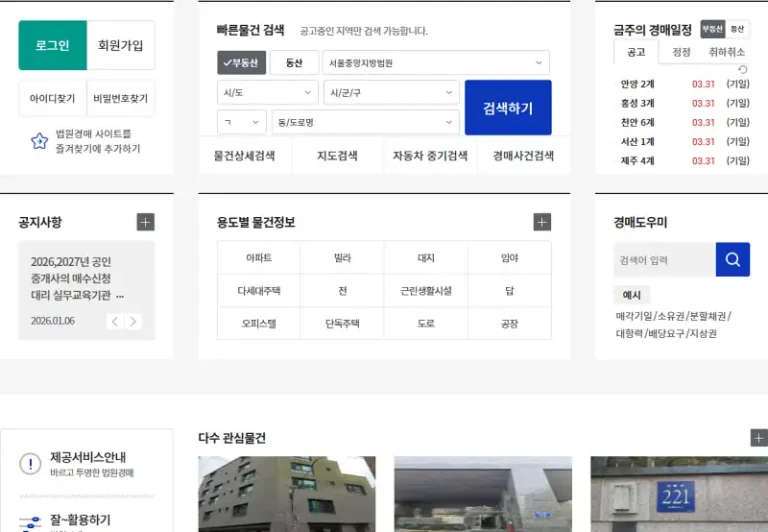Image resolution: width=768 pixels, height=532 pixels.
Task: Open the 2026,2027년 공인중개사 notice
Action: 77,278
